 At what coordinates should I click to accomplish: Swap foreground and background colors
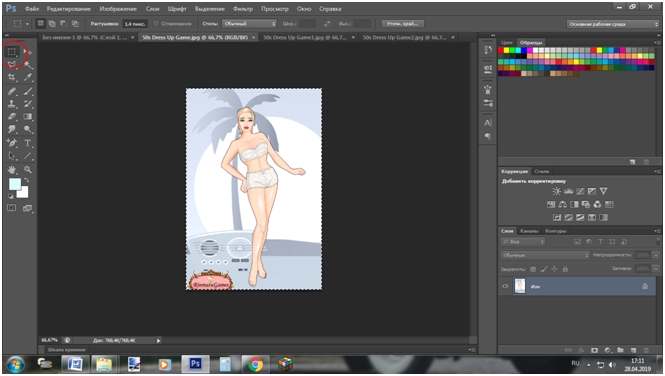pyautogui.click(x=27, y=181)
